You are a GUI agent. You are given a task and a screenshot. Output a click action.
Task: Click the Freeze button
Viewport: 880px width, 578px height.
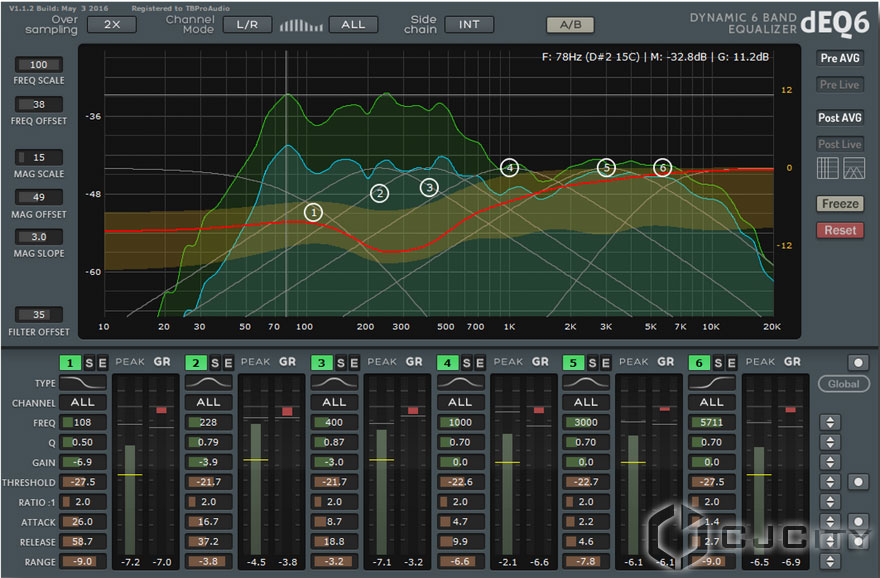[840, 204]
